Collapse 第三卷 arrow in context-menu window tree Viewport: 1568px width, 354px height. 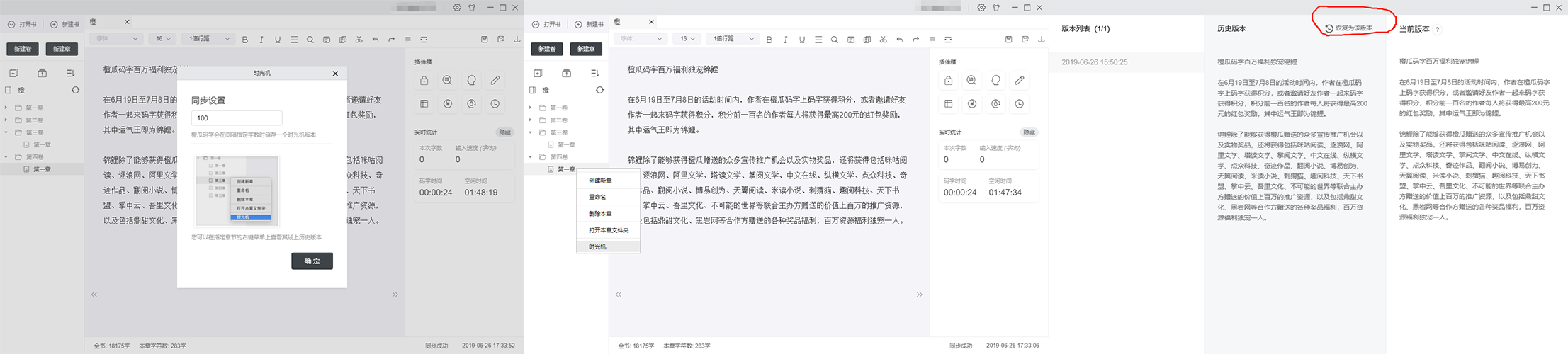tap(531, 132)
